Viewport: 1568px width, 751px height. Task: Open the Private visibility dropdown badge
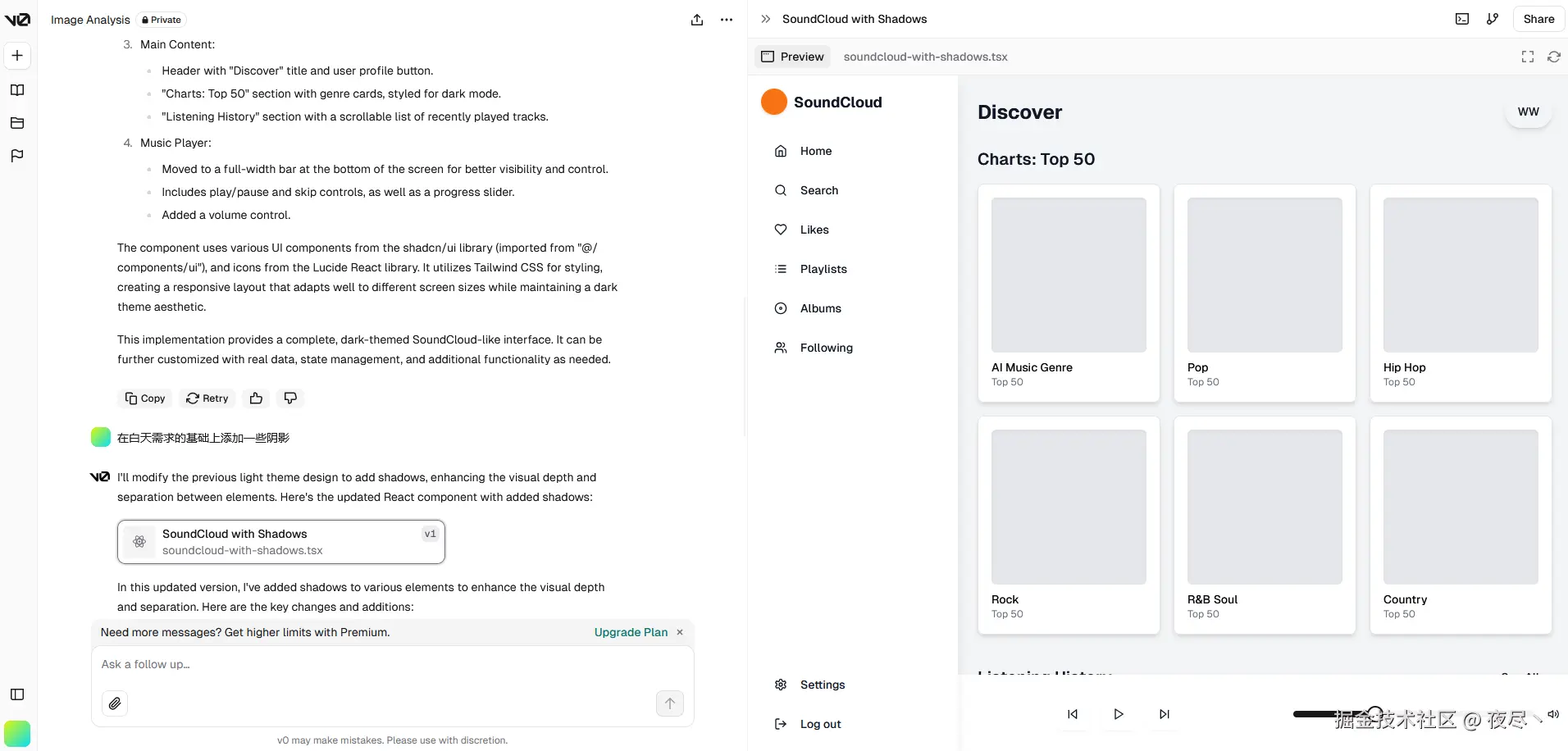pos(162,20)
